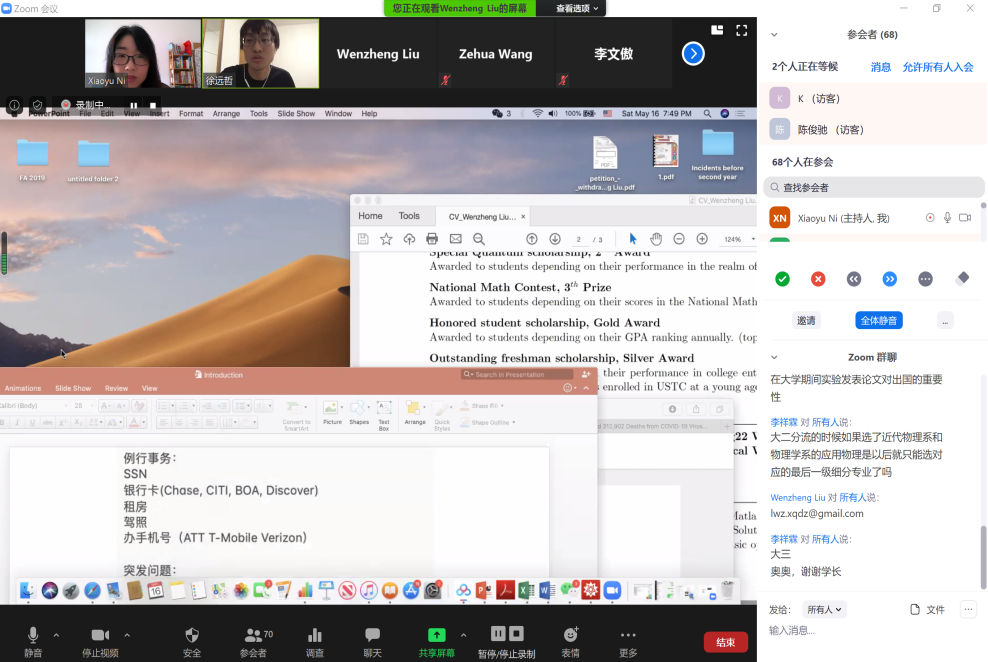Go to previous page in Acrobat
The image size is (988, 662).
click(532, 239)
